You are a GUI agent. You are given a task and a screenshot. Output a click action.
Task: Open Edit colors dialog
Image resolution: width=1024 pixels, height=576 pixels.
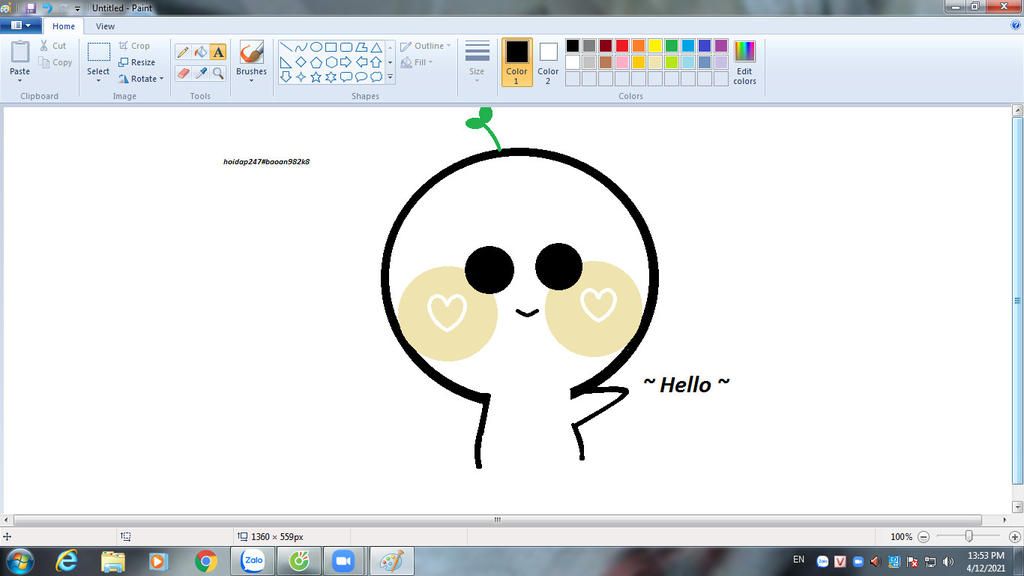coord(744,62)
